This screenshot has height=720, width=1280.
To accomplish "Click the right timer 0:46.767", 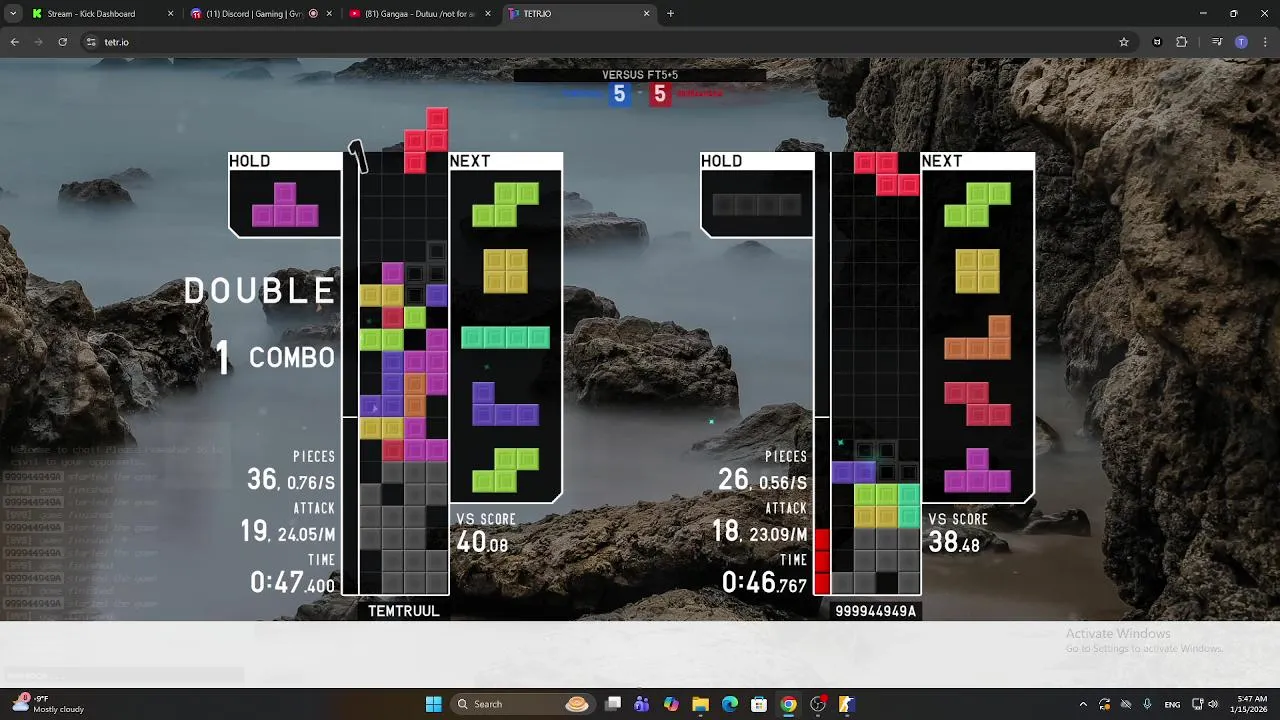I will click(x=764, y=582).
